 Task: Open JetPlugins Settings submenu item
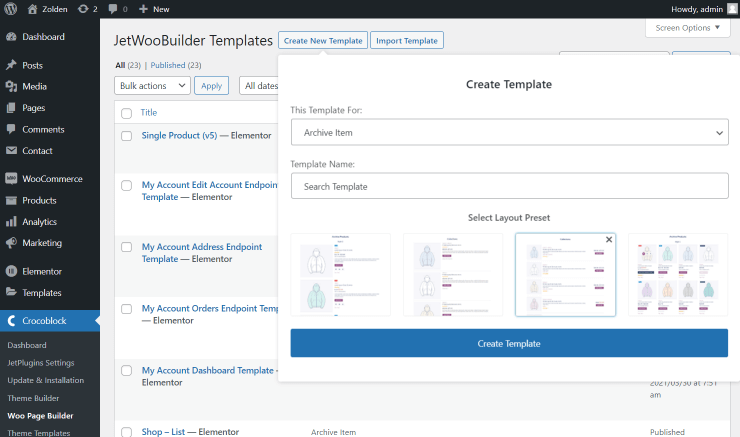pyautogui.click(x=41, y=362)
